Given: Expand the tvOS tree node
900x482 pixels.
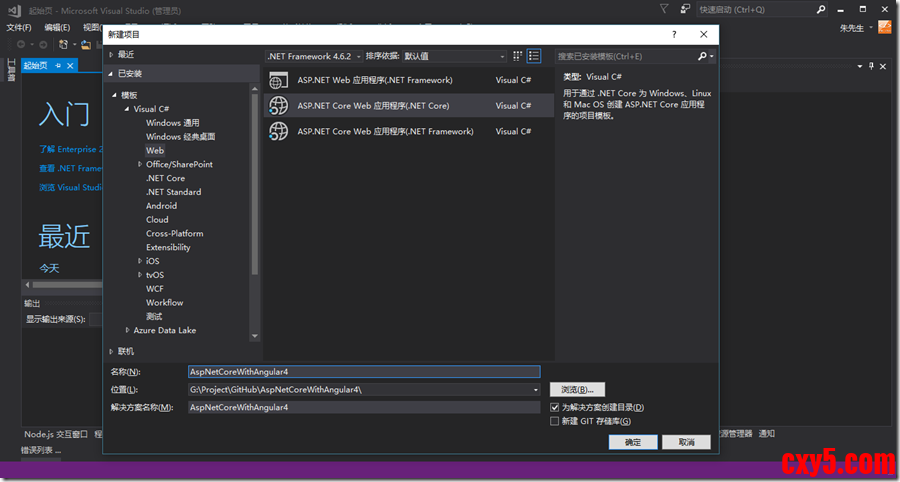Looking at the screenshot, I should pos(140,275).
